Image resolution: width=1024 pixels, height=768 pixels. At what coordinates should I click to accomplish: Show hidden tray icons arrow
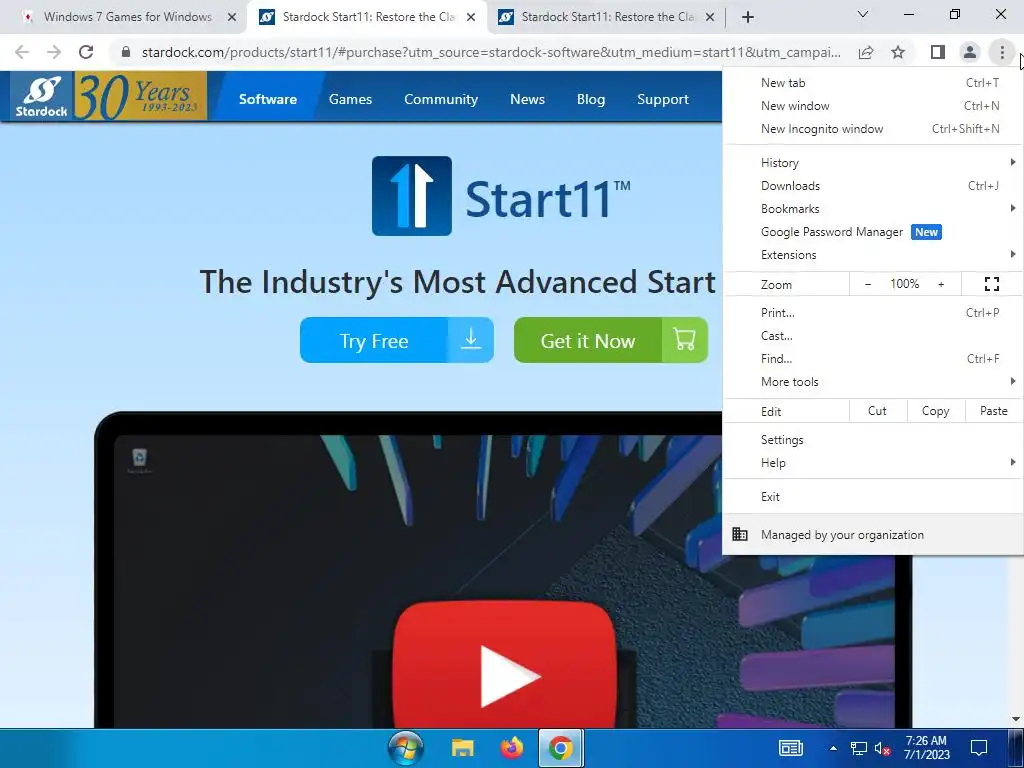tap(833, 748)
